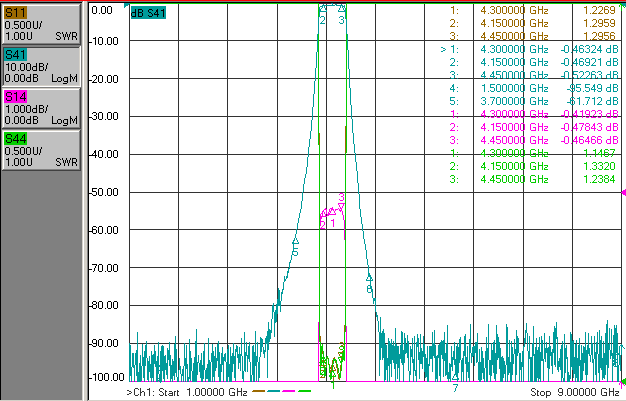This screenshot has width=626, height=401.
Task: Choose the green S44 SWR trace
Action: 41,150
